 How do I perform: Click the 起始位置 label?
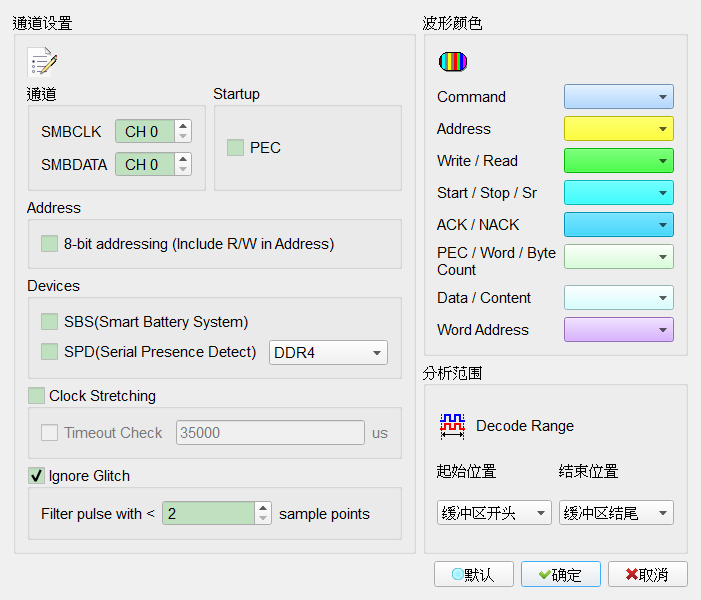coord(466,471)
